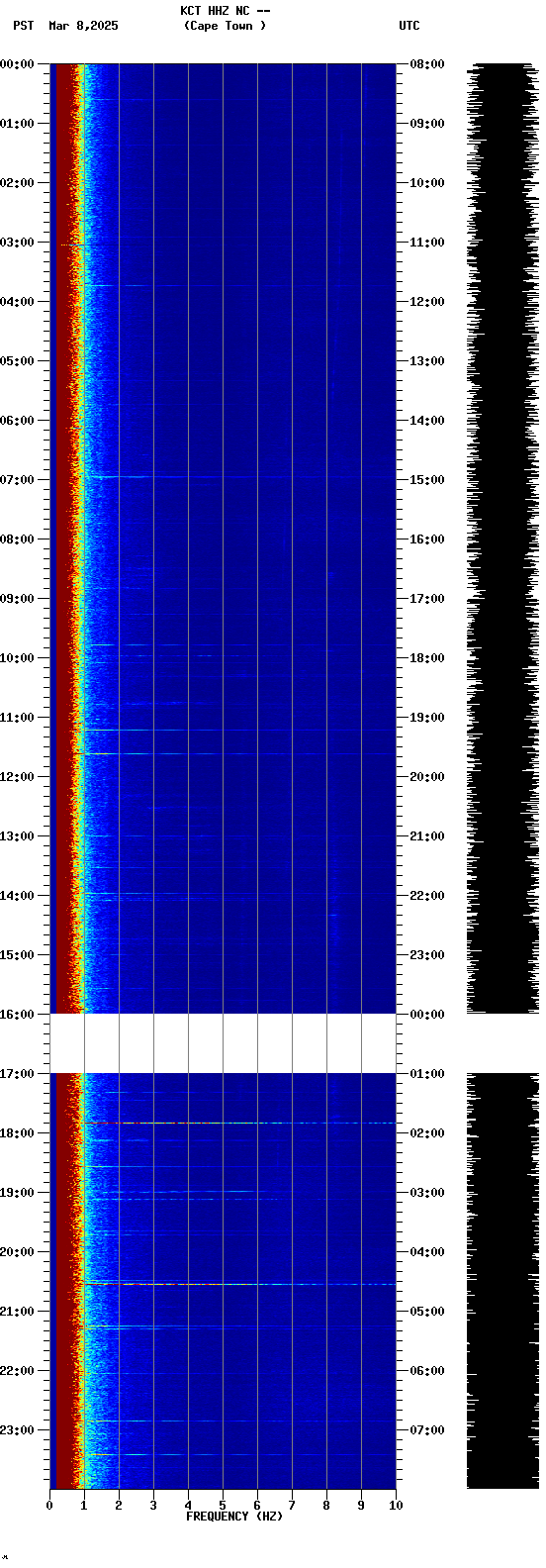Click the UTC '08:00' time label
Viewport: 546px width, 1568px height.
(427, 64)
